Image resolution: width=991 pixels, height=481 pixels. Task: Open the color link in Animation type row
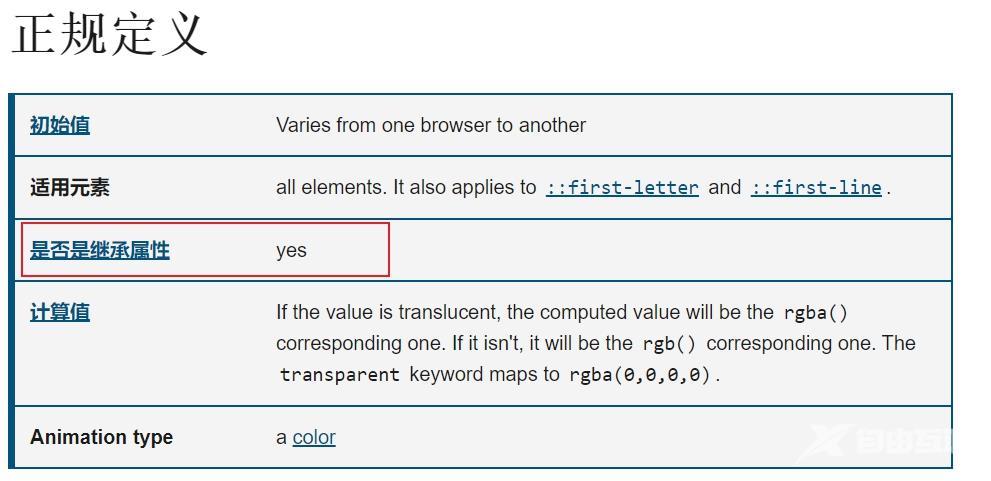[x=314, y=437]
